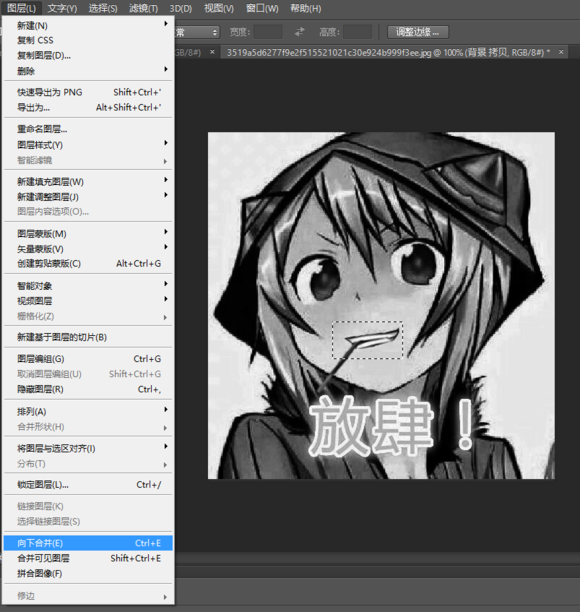Select 图层编组(G) entry
This screenshot has height=612, width=580.
pyautogui.click(x=88, y=359)
